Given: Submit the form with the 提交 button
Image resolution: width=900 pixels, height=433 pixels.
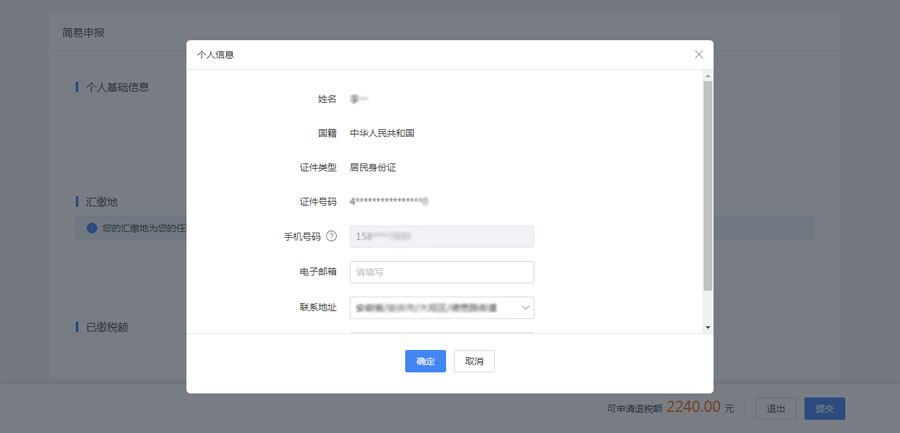Looking at the screenshot, I should click(x=824, y=408).
